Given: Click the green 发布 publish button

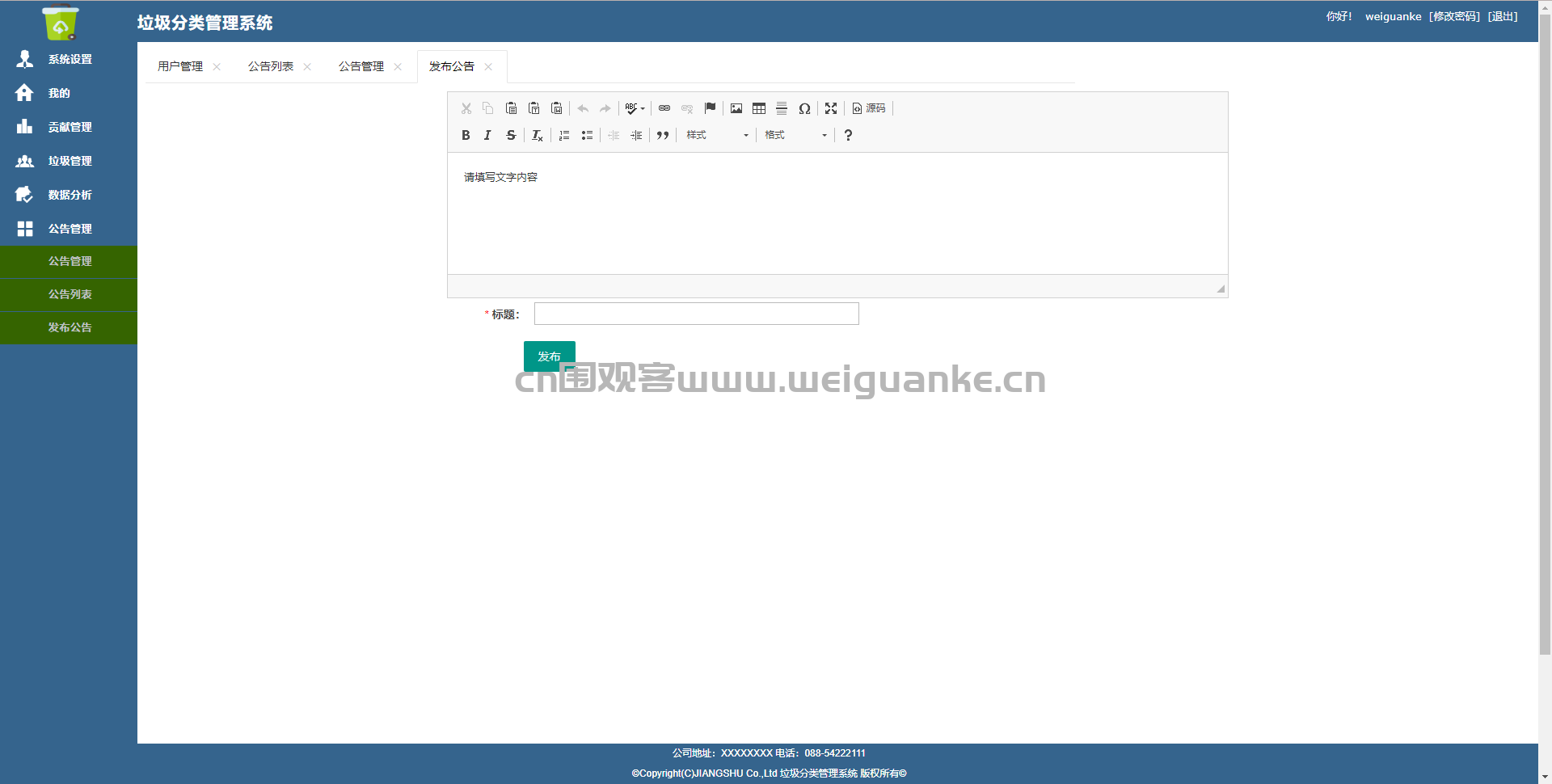Looking at the screenshot, I should click(550, 356).
